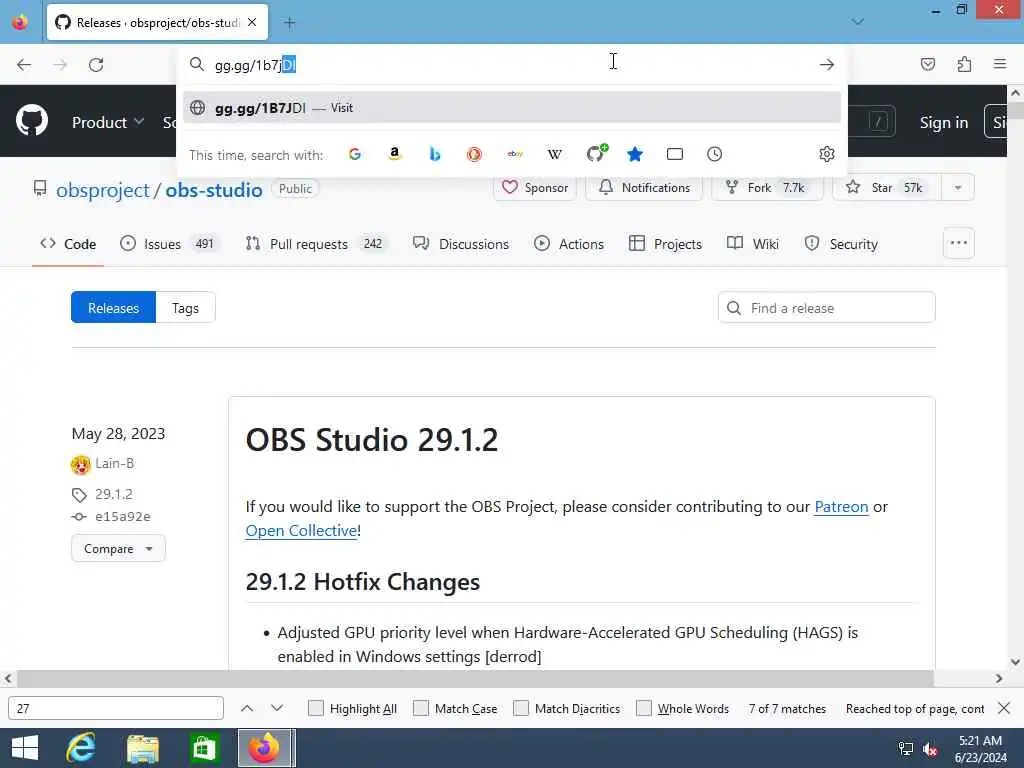Viewport: 1024px width, 768px height.
Task: Open the list all tabs chevron
Action: (857, 22)
